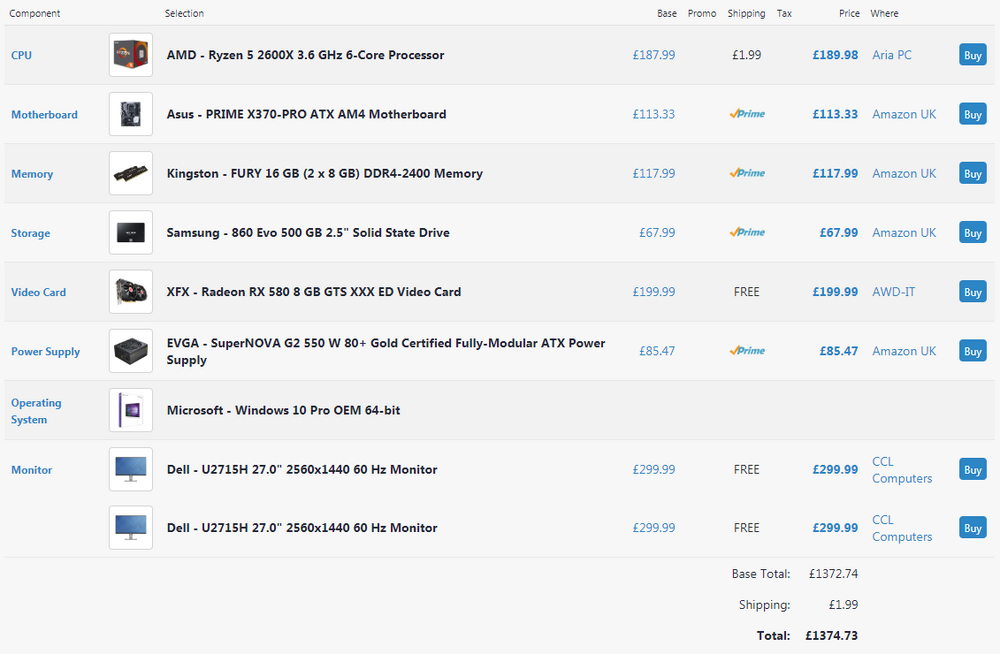This screenshot has height=654, width=1000.
Task: Click the grand Total value £1374.73
Action: tap(832, 635)
